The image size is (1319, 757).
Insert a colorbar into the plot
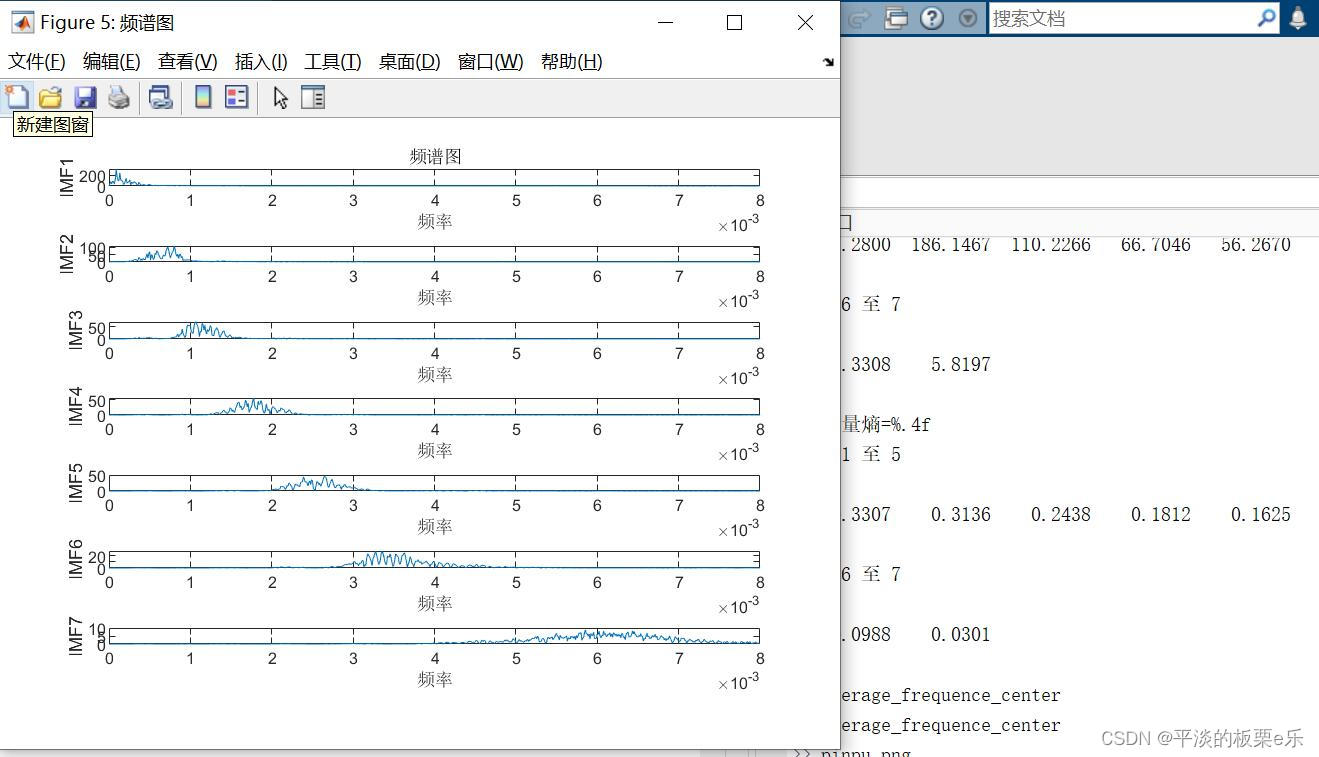tap(201, 96)
